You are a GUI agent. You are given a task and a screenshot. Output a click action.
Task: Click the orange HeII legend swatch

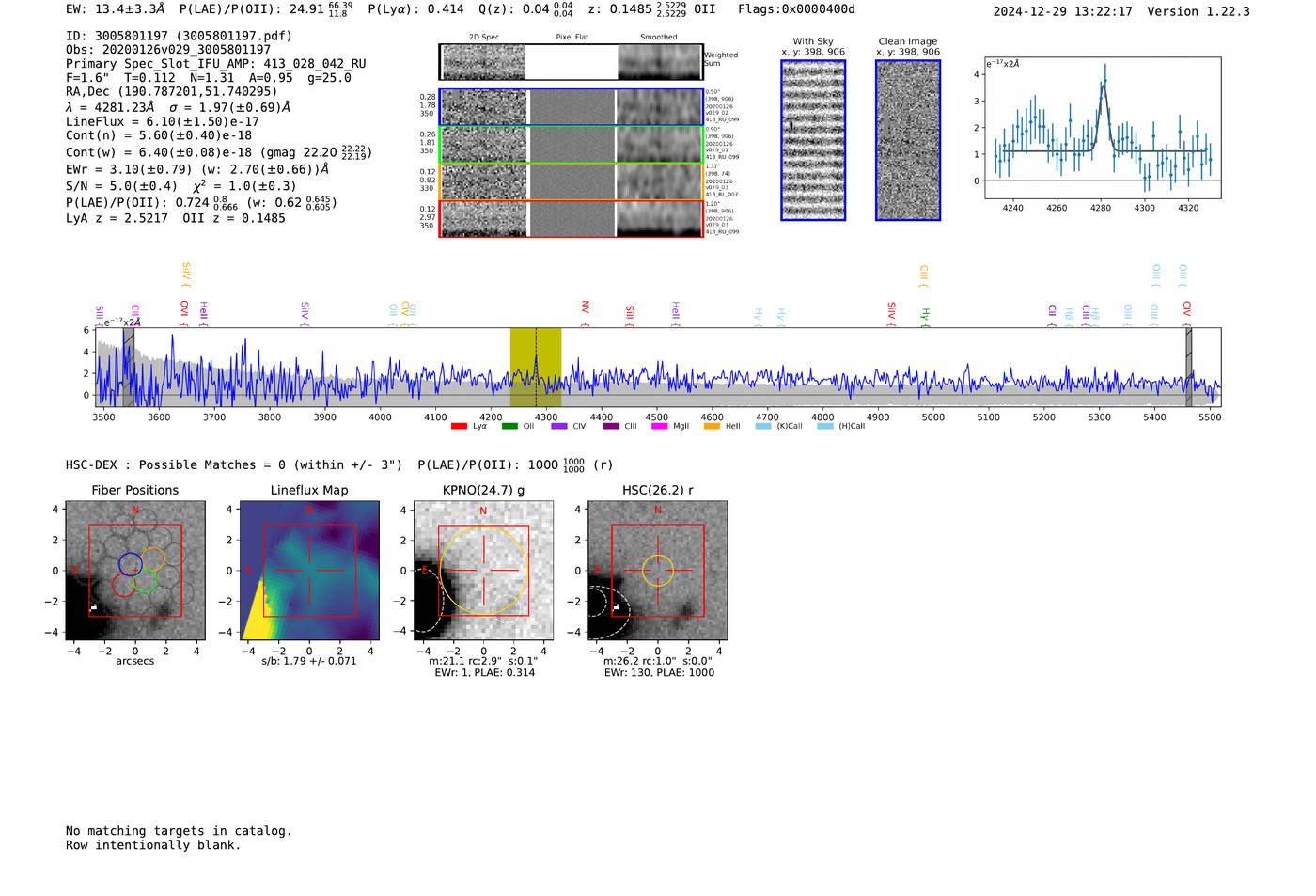712,426
